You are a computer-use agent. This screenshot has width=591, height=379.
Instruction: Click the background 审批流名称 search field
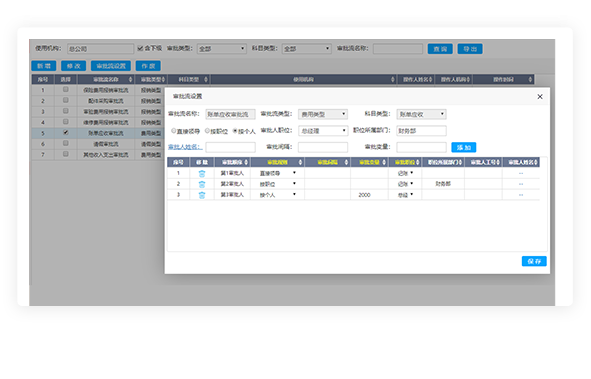pyautogui.click(x=398, y=49)
